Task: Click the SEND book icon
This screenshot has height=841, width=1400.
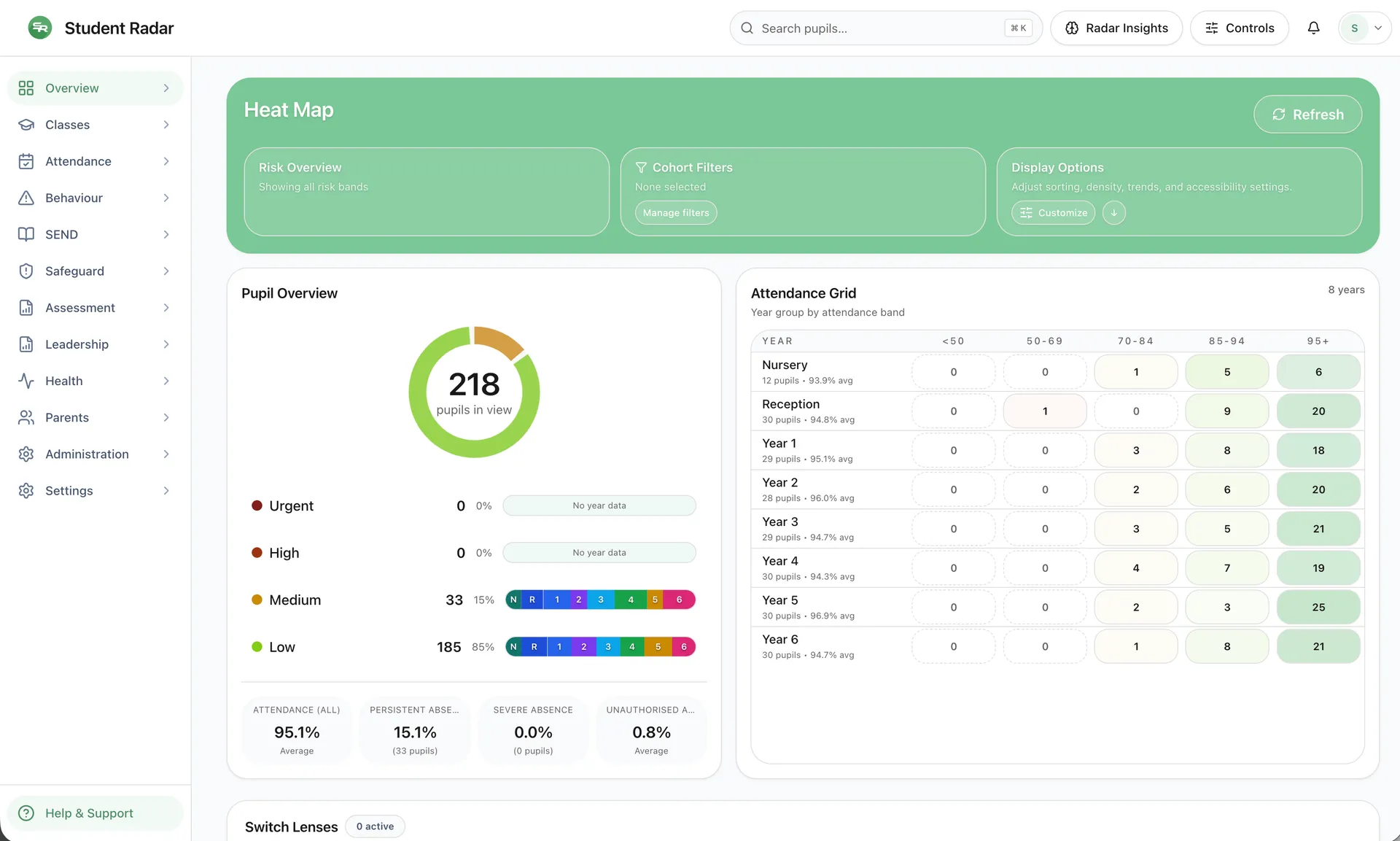Action: (26, 235)
